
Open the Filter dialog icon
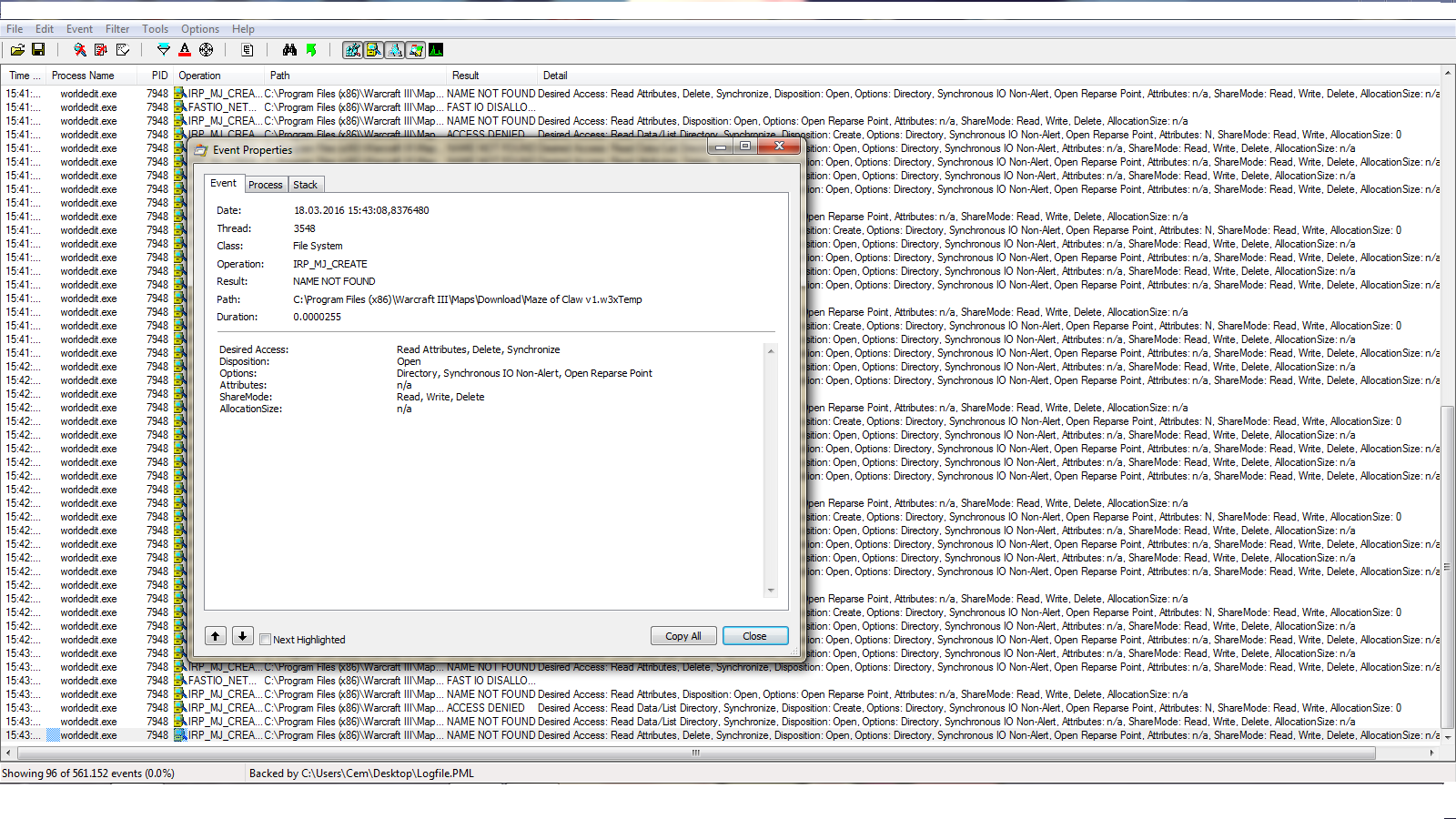coord(163,50)
